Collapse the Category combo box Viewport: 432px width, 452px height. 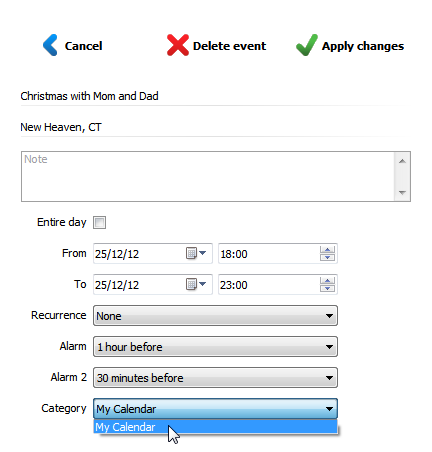tap(215, 408)
